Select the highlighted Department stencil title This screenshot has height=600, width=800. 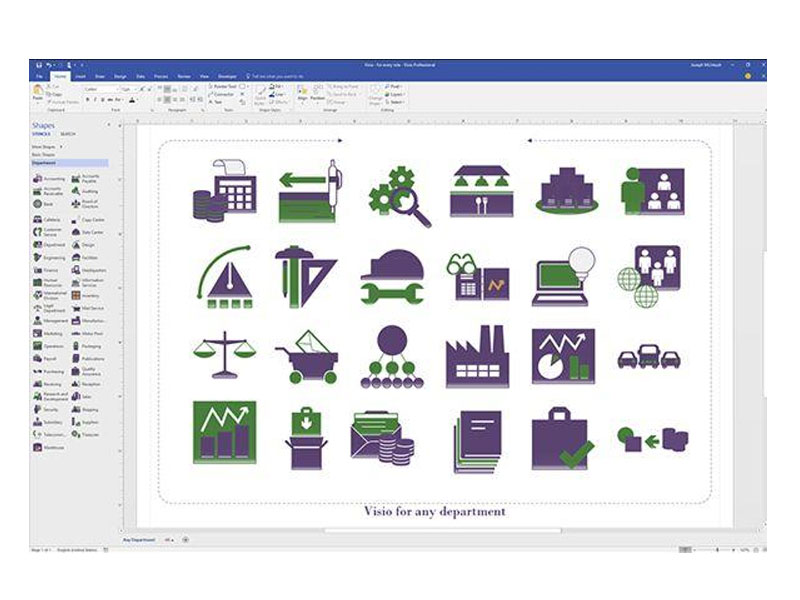(70, 163)
